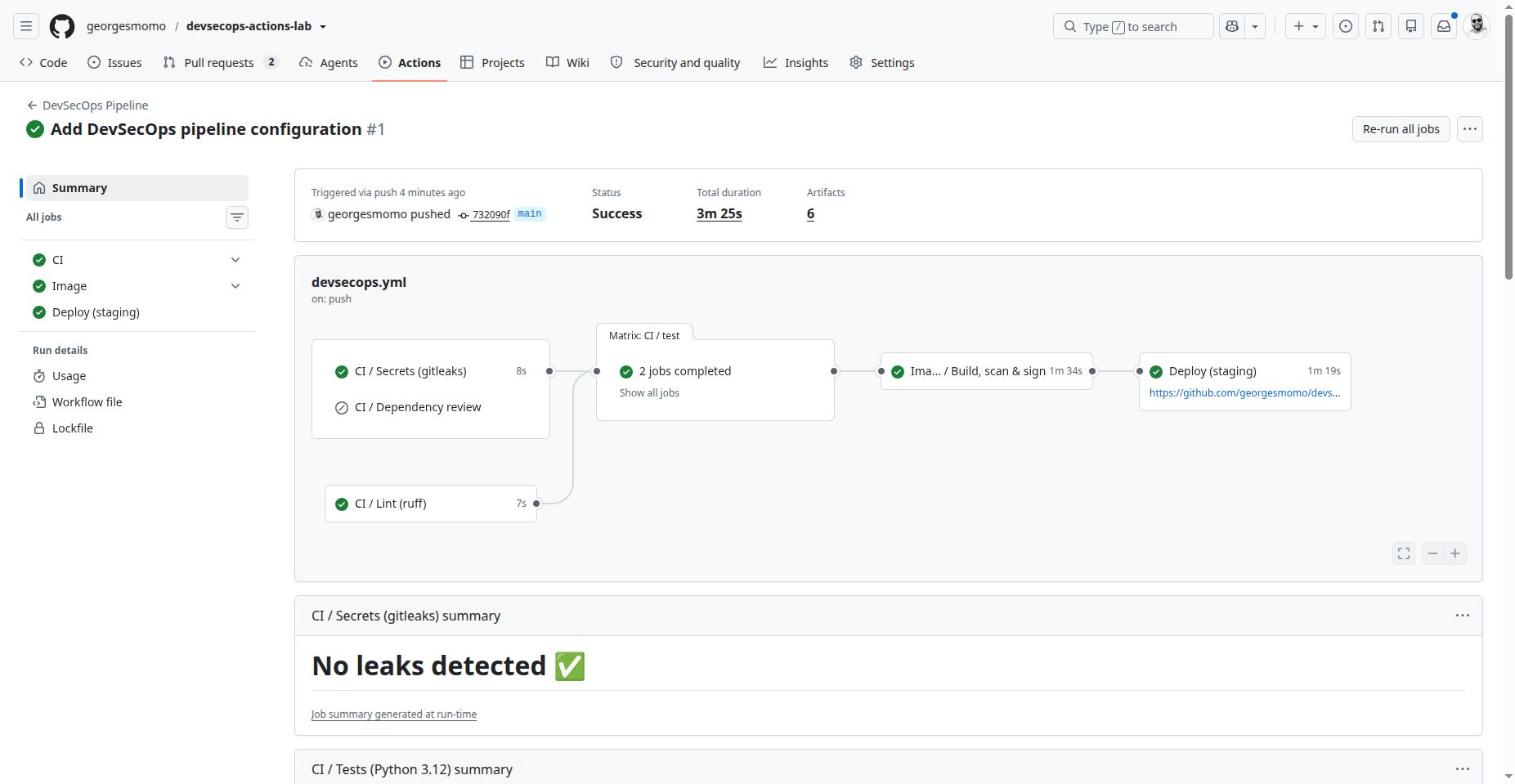Open the Copilot chat icon

click(1231, 26)
